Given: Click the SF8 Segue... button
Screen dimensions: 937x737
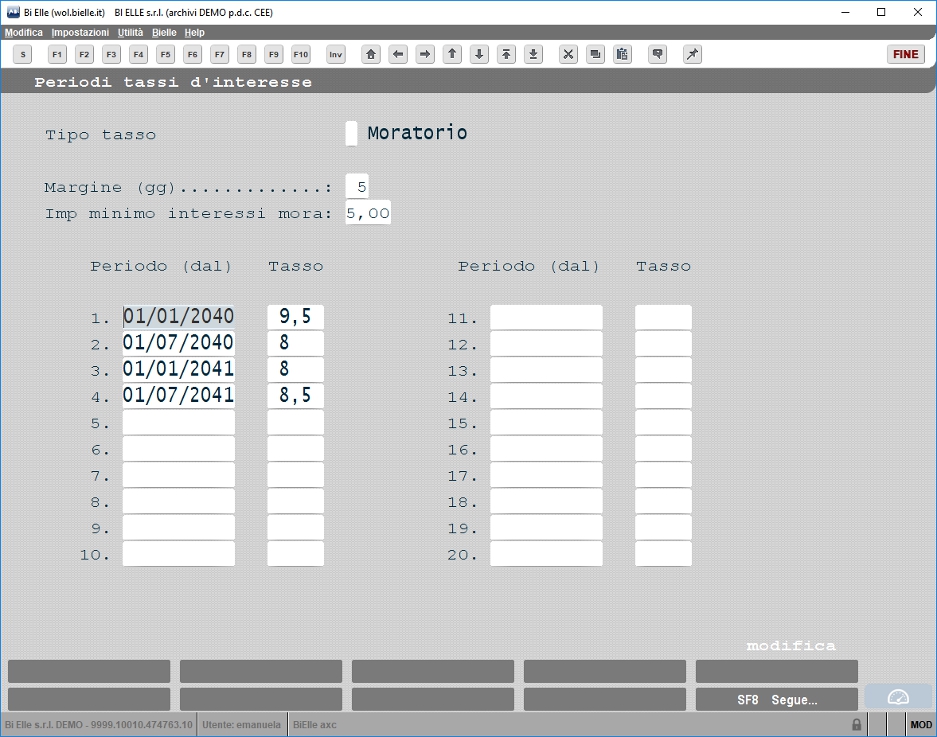Looking at the screenshot, I should pyautogui.click(x=777, y=699).
